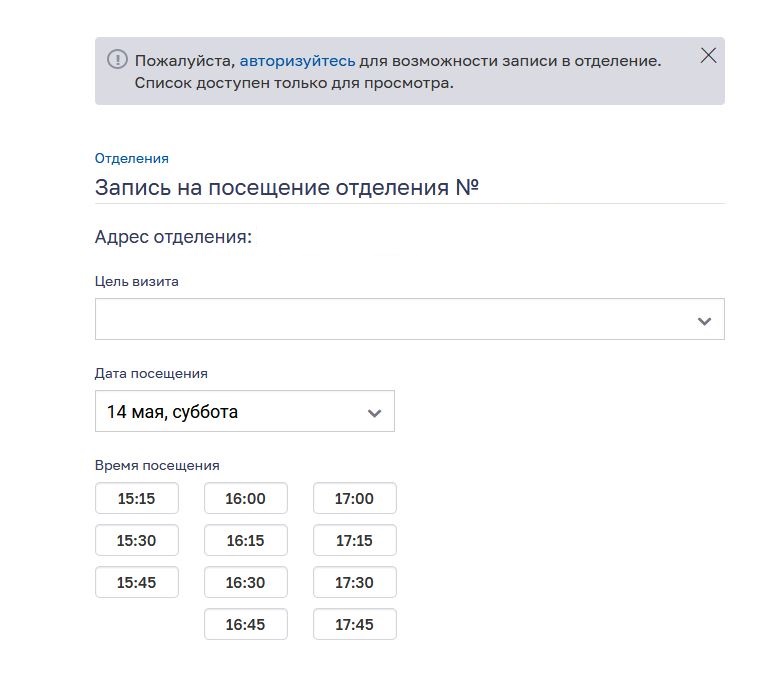782x678 pixels.
Task: Pick the 17:00 visit time
Action: 355,498
